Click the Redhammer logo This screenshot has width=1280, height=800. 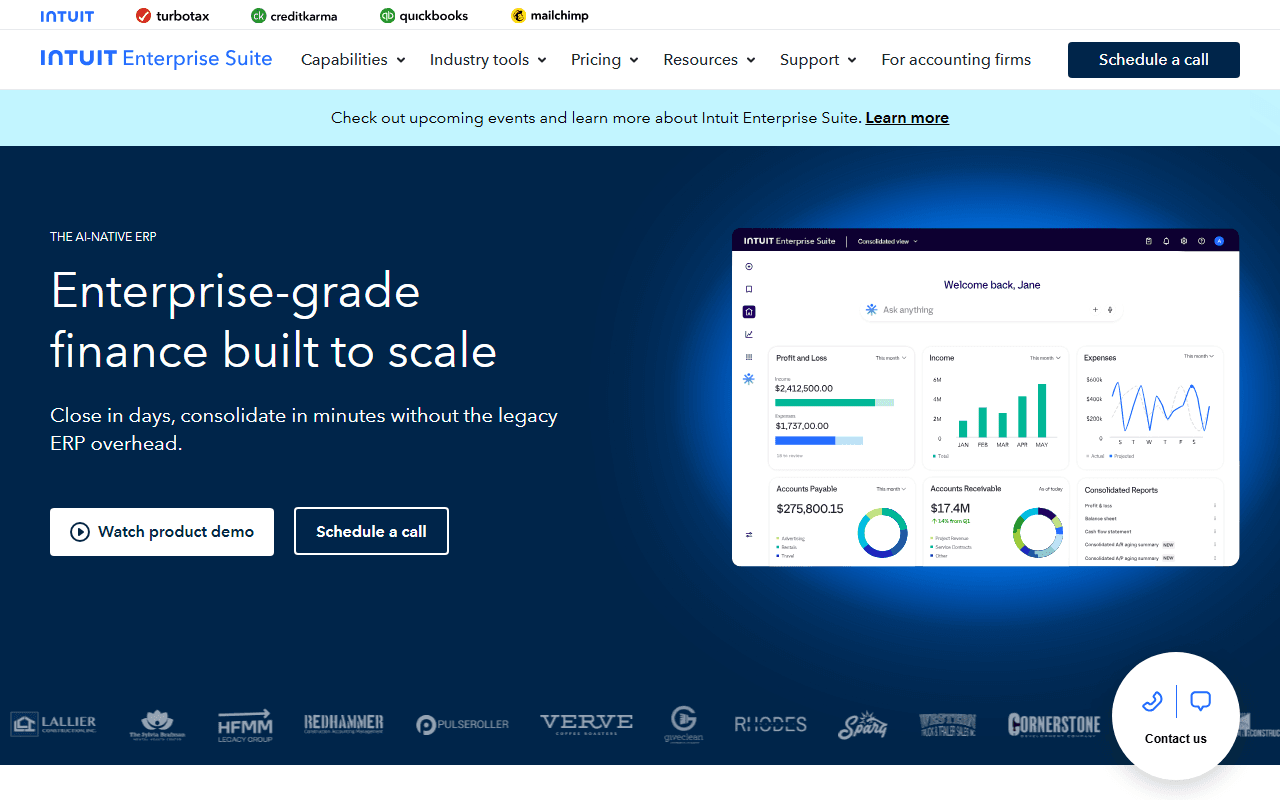tap(344, 724)
